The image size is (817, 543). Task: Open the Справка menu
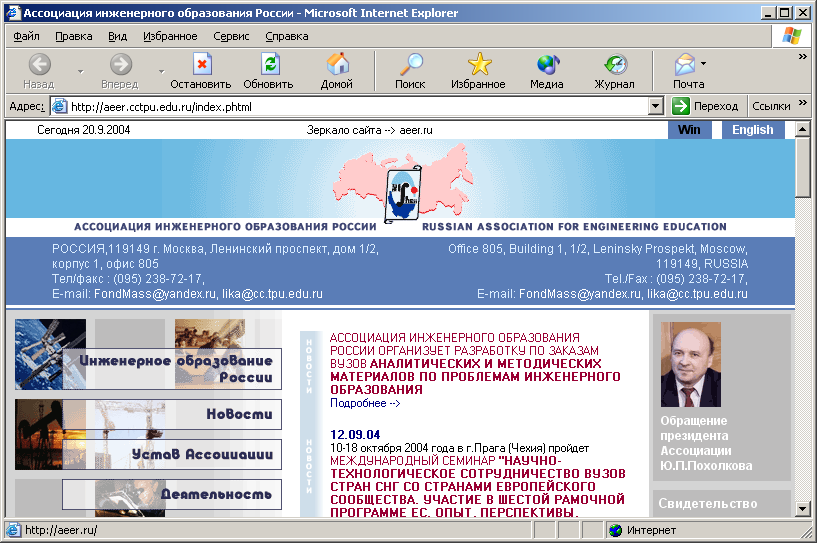[287, 36]
